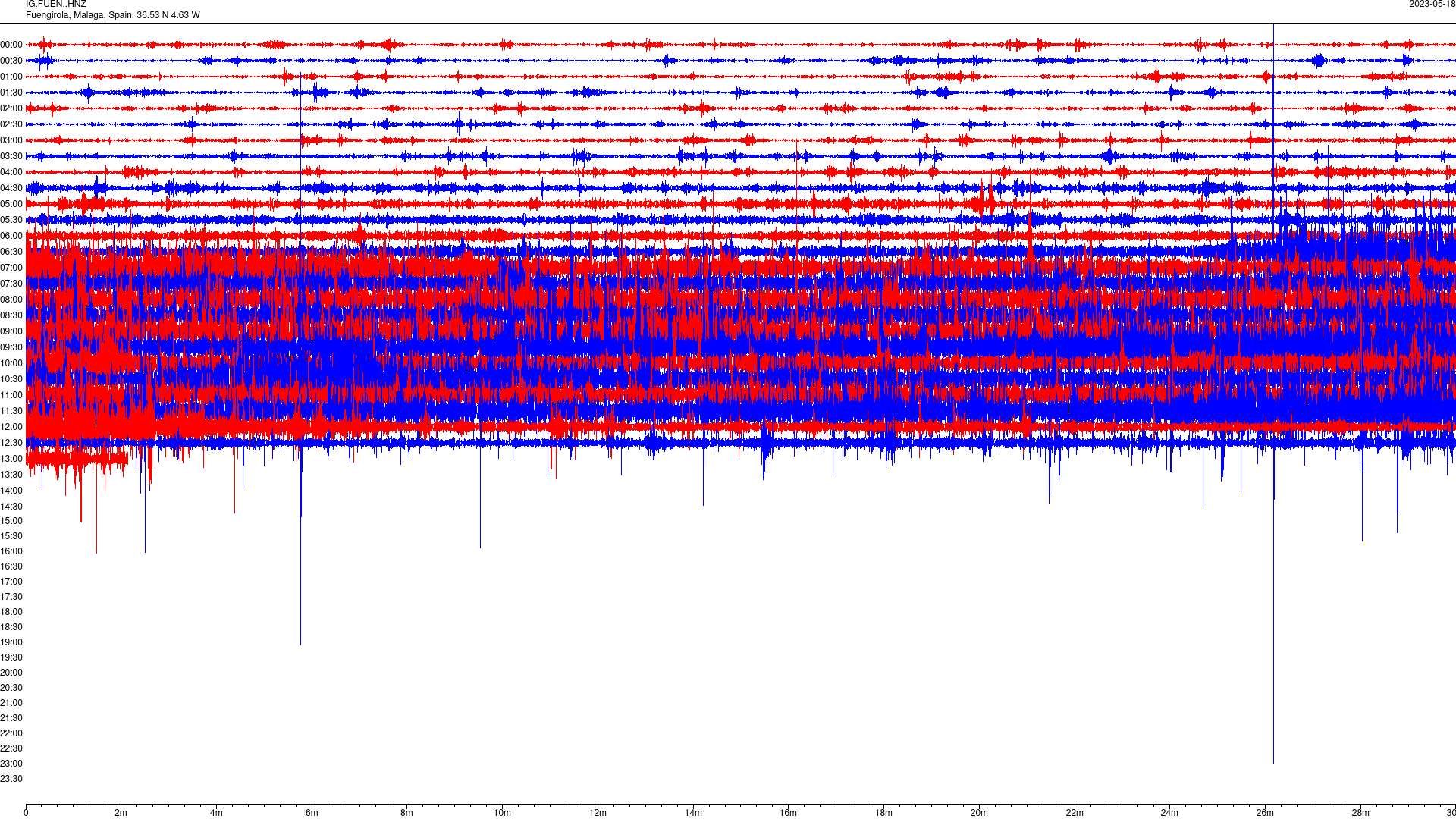Image resolution: width=1456 pixels, height=819 pixels.
Task: Select the 10:00 time row label
Action: tap(11, 363)
